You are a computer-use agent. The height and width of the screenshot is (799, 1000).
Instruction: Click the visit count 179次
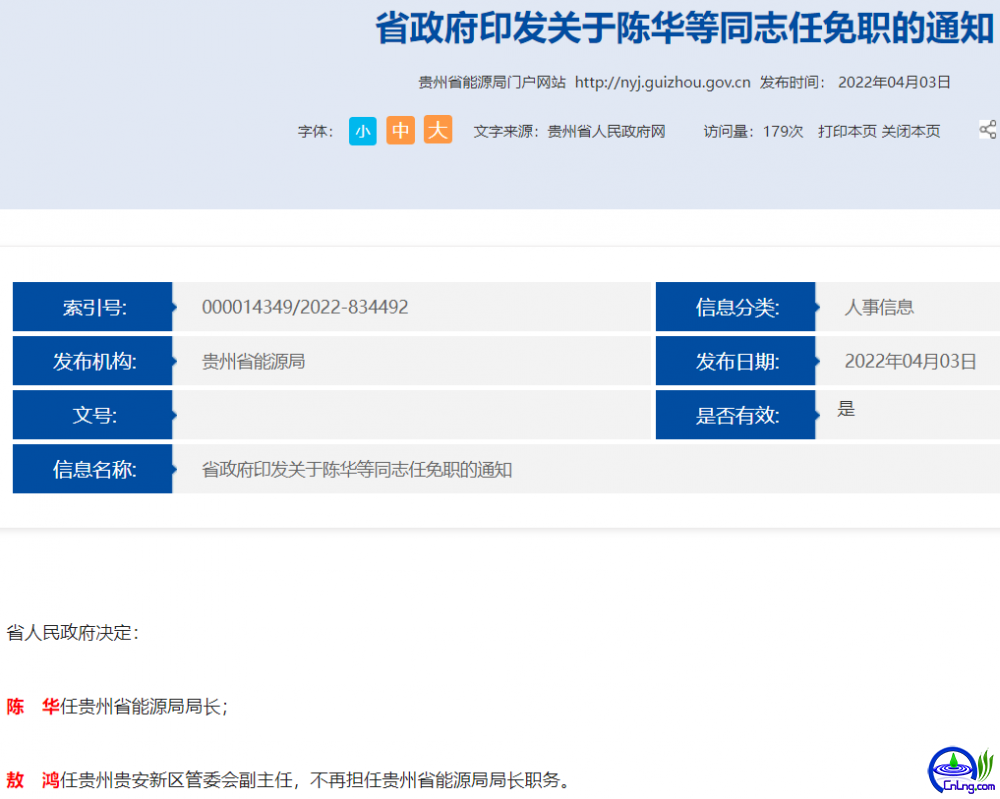point(783,131)
